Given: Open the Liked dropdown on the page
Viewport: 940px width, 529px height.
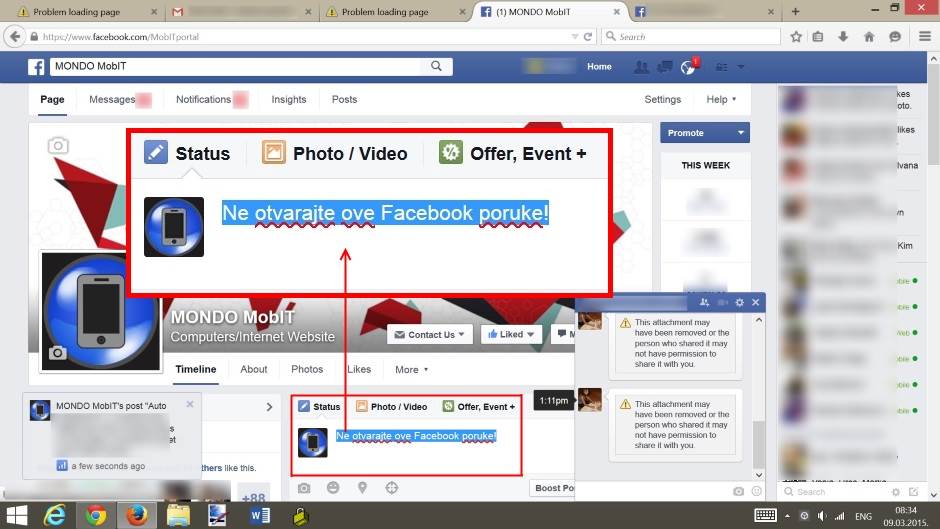Looking at the screenshot, I should point(511,335).
